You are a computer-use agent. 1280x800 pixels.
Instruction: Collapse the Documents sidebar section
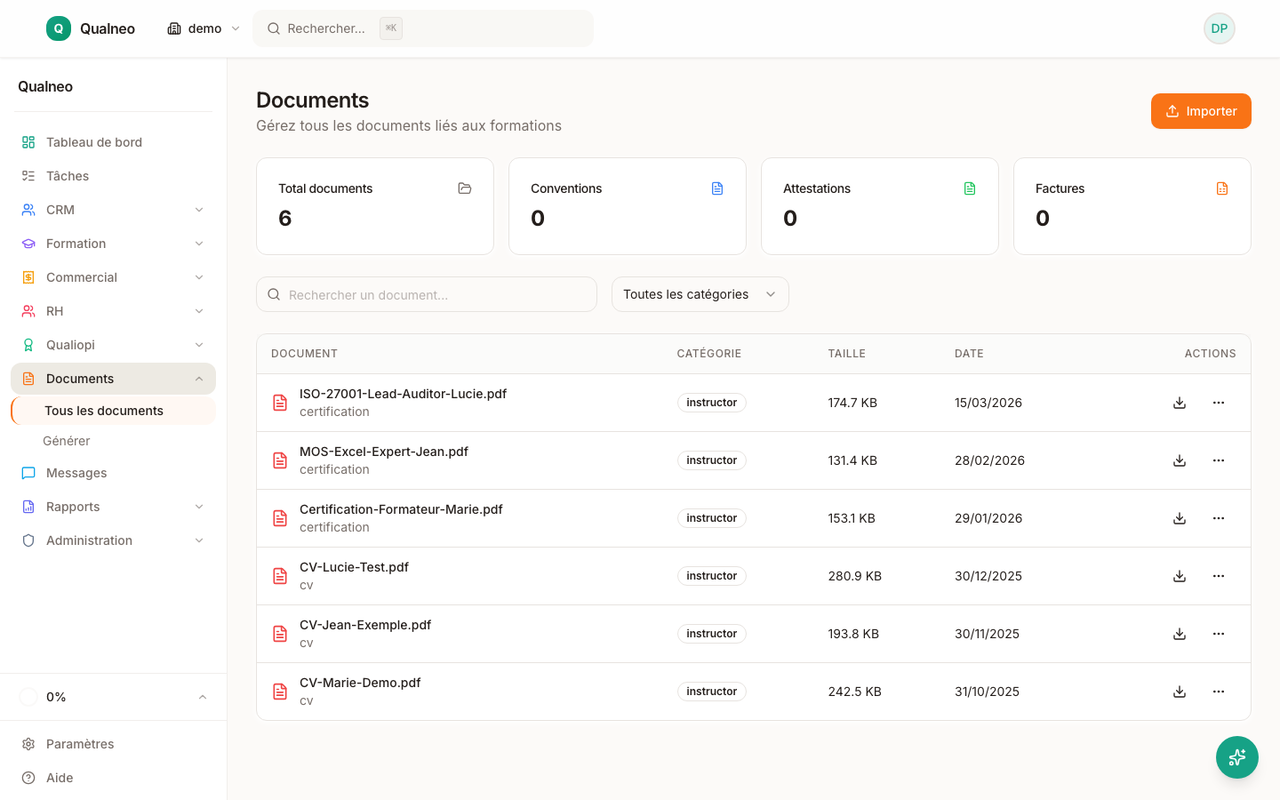point(113,379)
